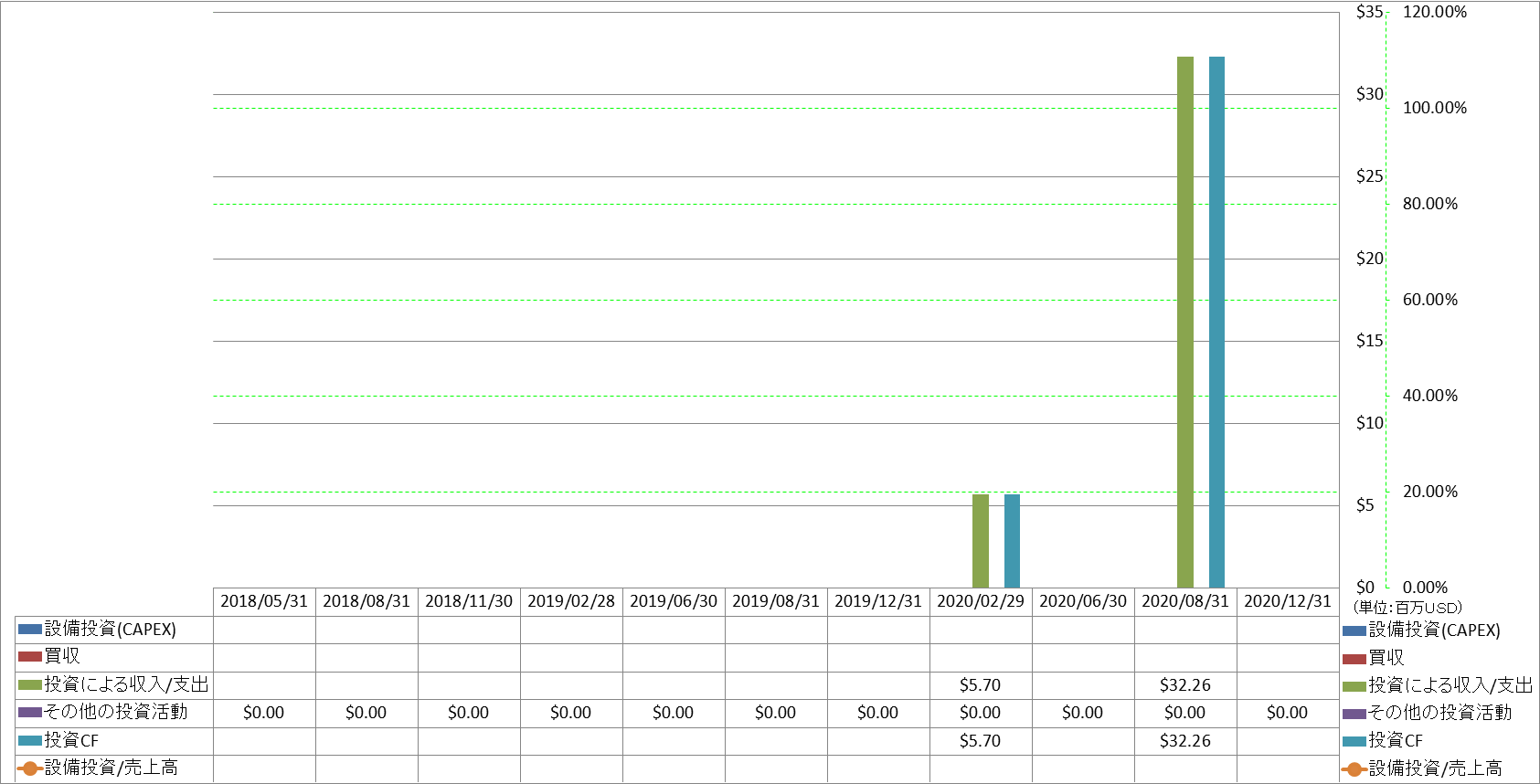Image resolution: width=1540 pixels, height=784 pixels.
Task: Select the green bar for 2020/02/29
Action: pyautogui.click(x=981, y=541)
